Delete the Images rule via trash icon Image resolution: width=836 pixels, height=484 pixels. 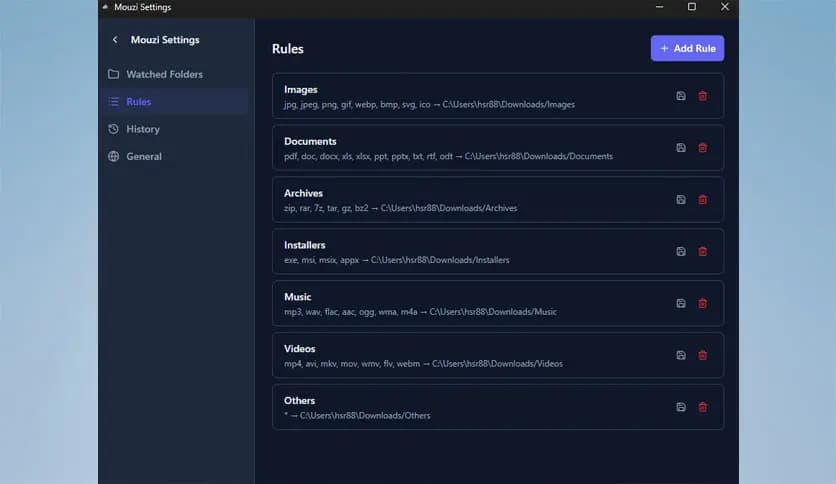tap(703, 96)
